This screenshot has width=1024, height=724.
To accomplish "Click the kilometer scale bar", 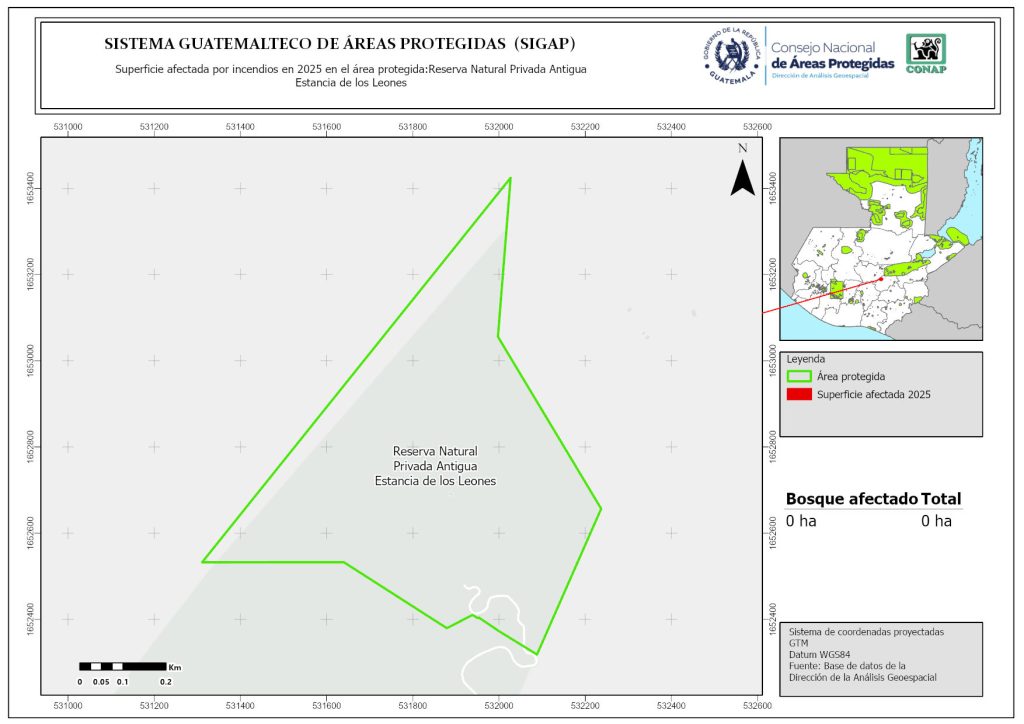I will click(123, 666).
